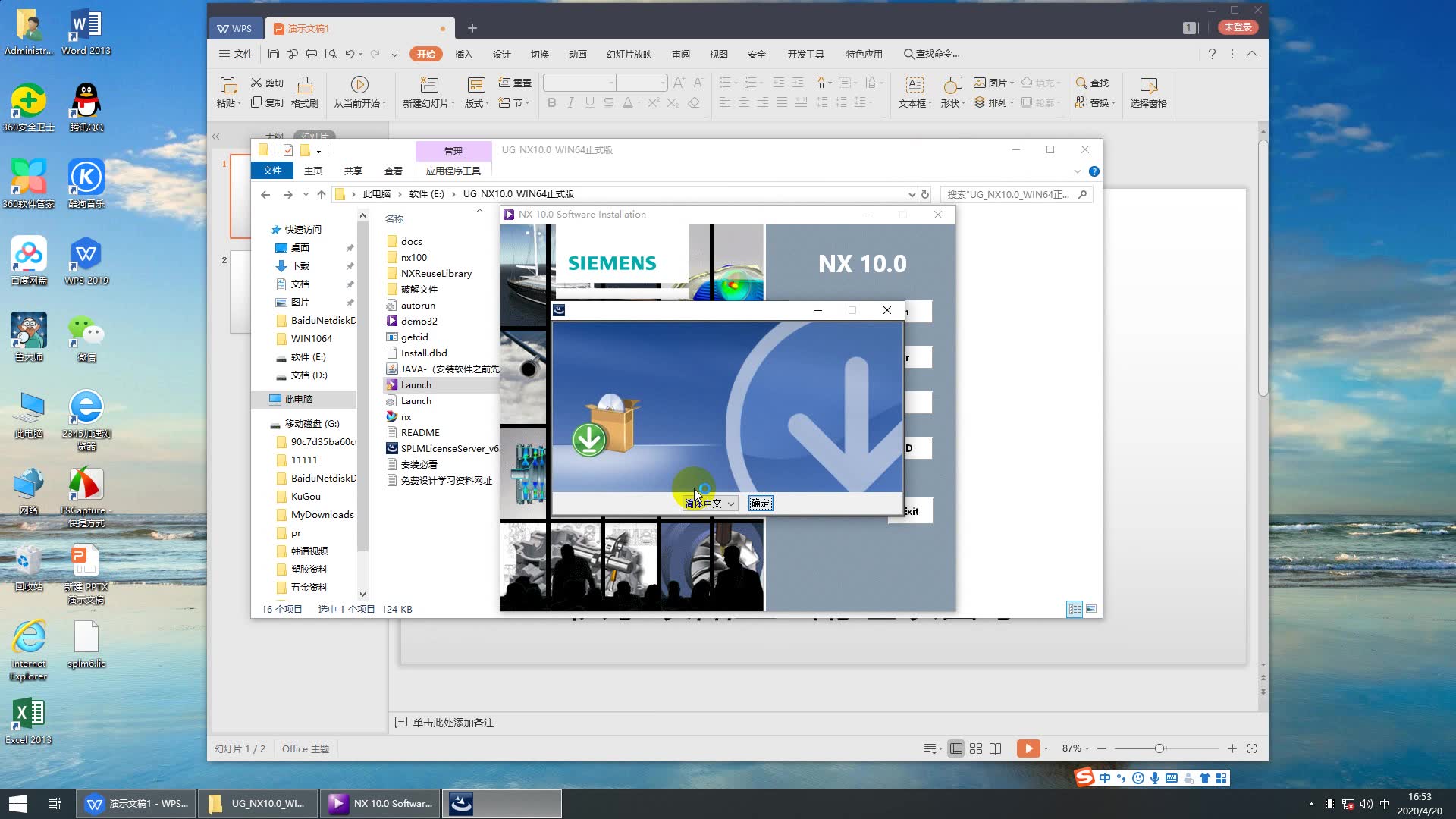Select the docs folder

411,242
